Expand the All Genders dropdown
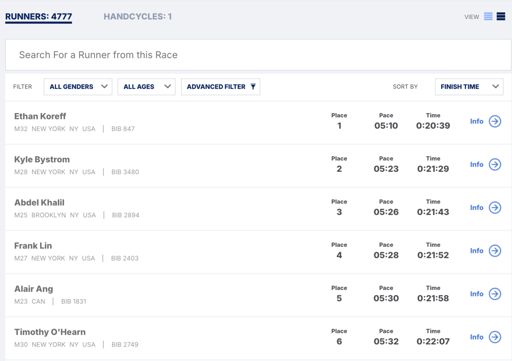 (x=78, y=87)
